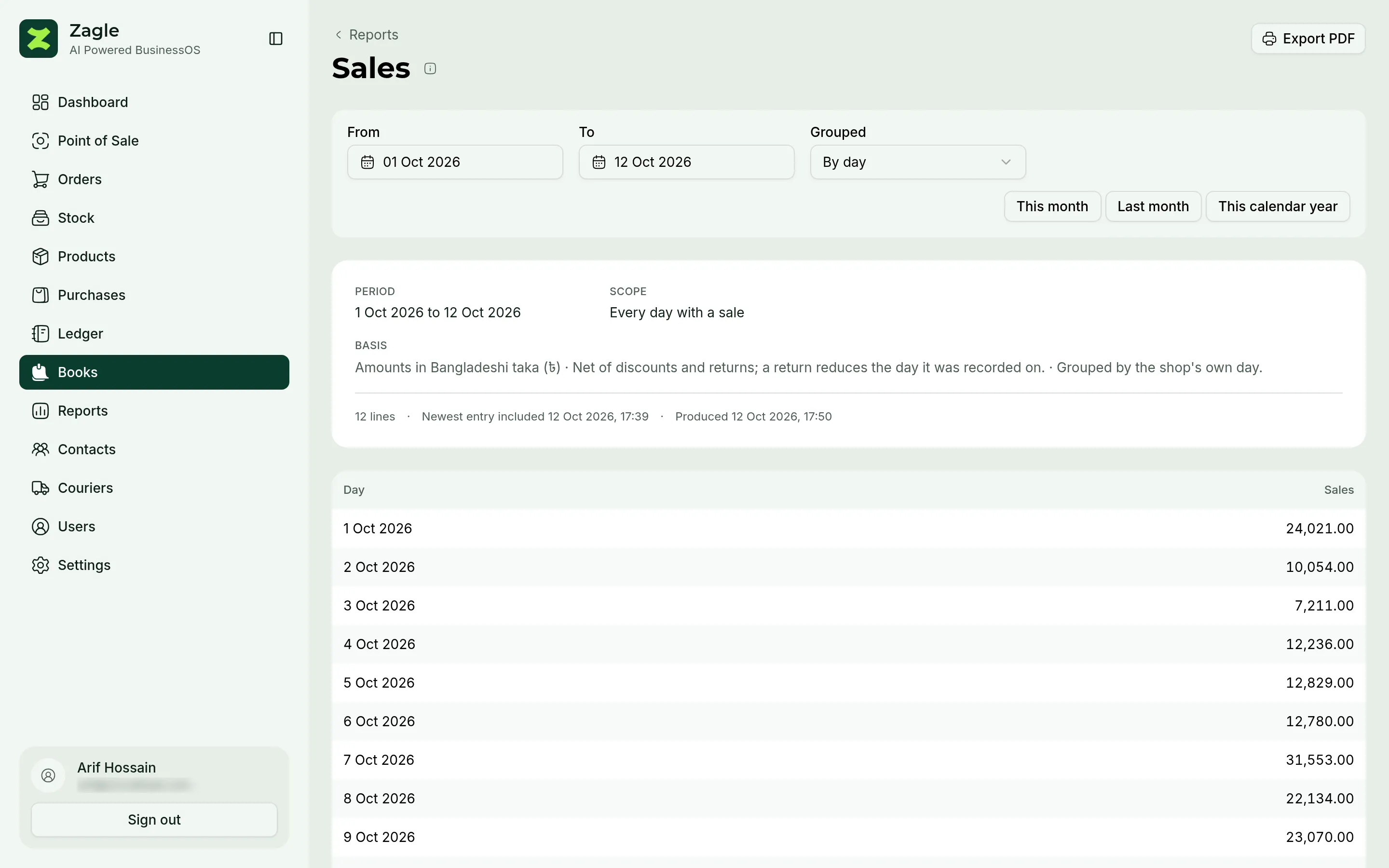This screenshot has height=868, width=1389.
Task: Click the Zagle logo icon
Action: pyautogui.click(x=39, y=39)
